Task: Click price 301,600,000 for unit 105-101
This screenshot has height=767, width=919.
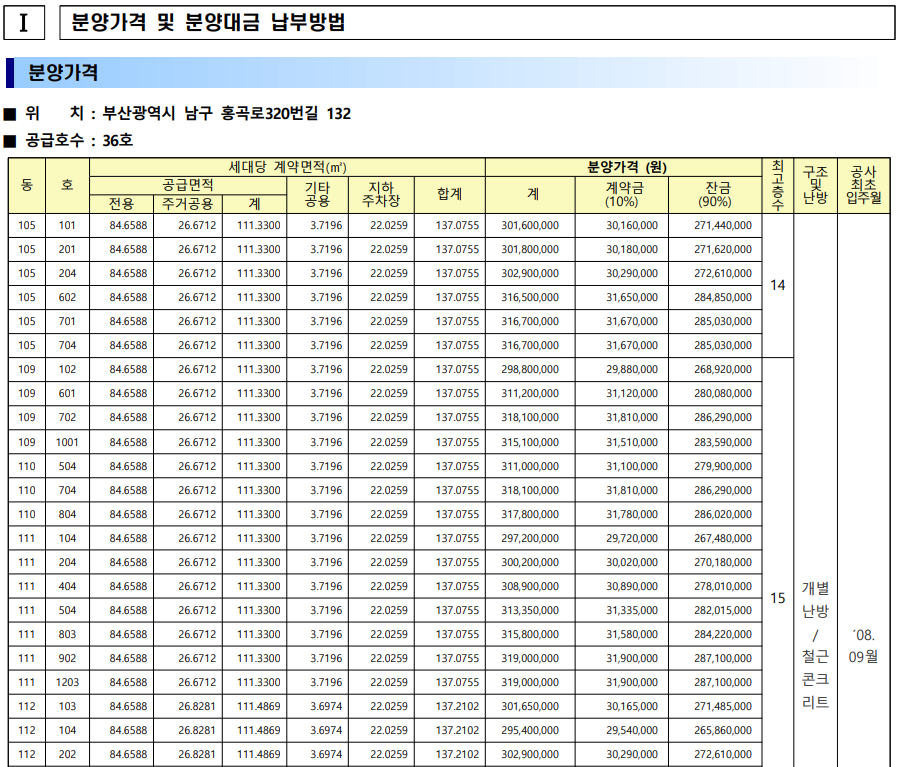Action: pos(530,225)
